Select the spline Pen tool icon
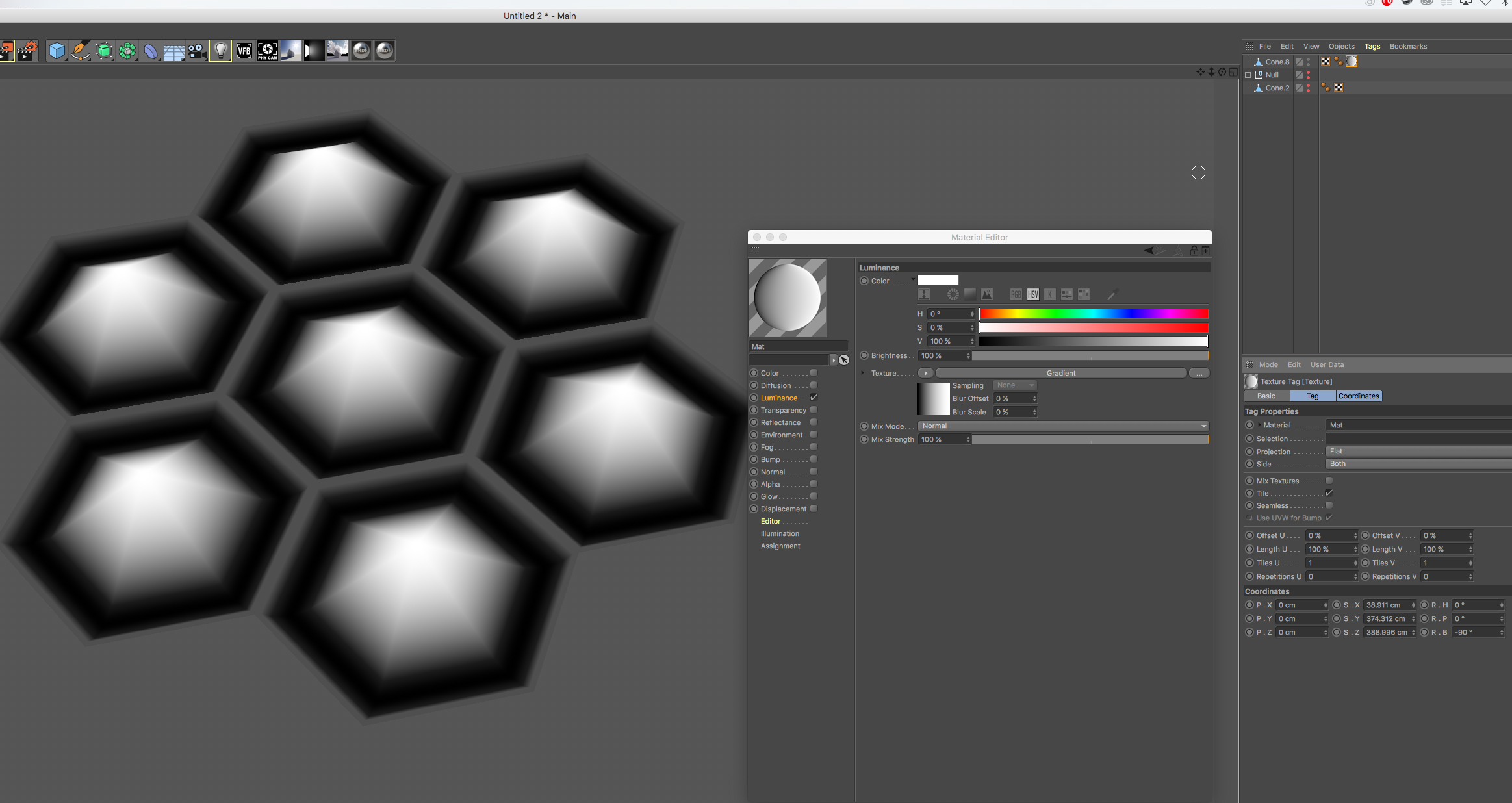The height and width of the screenshot is (803, 1512). [81, 51]
